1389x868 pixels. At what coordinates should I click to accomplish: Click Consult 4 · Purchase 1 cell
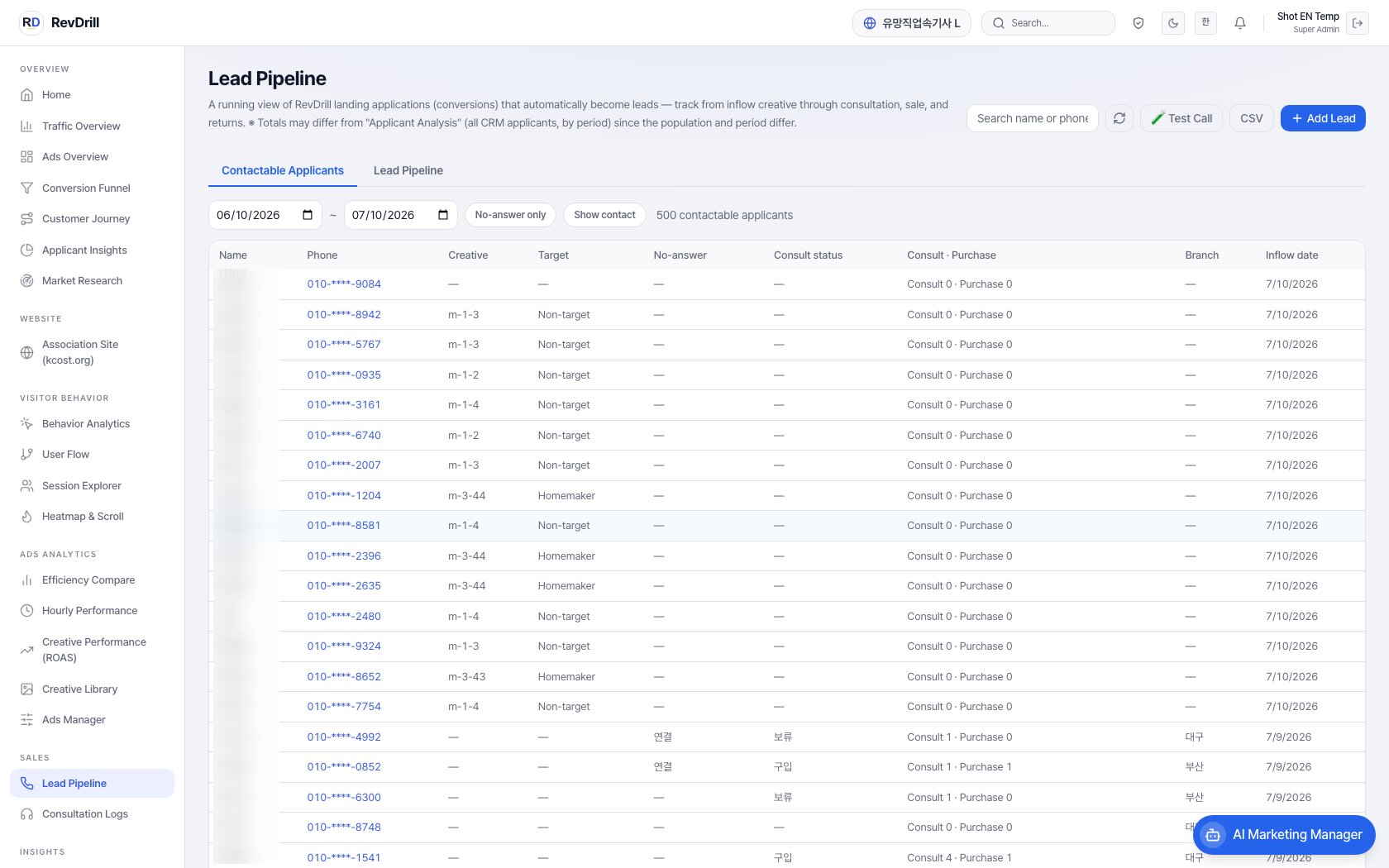click(x=959, y=857)
